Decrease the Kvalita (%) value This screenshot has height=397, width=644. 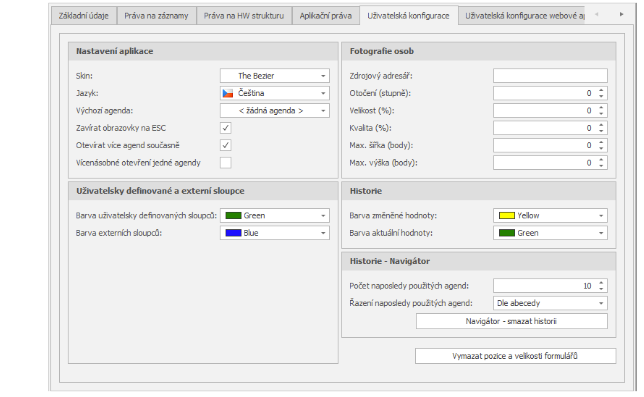601,131
